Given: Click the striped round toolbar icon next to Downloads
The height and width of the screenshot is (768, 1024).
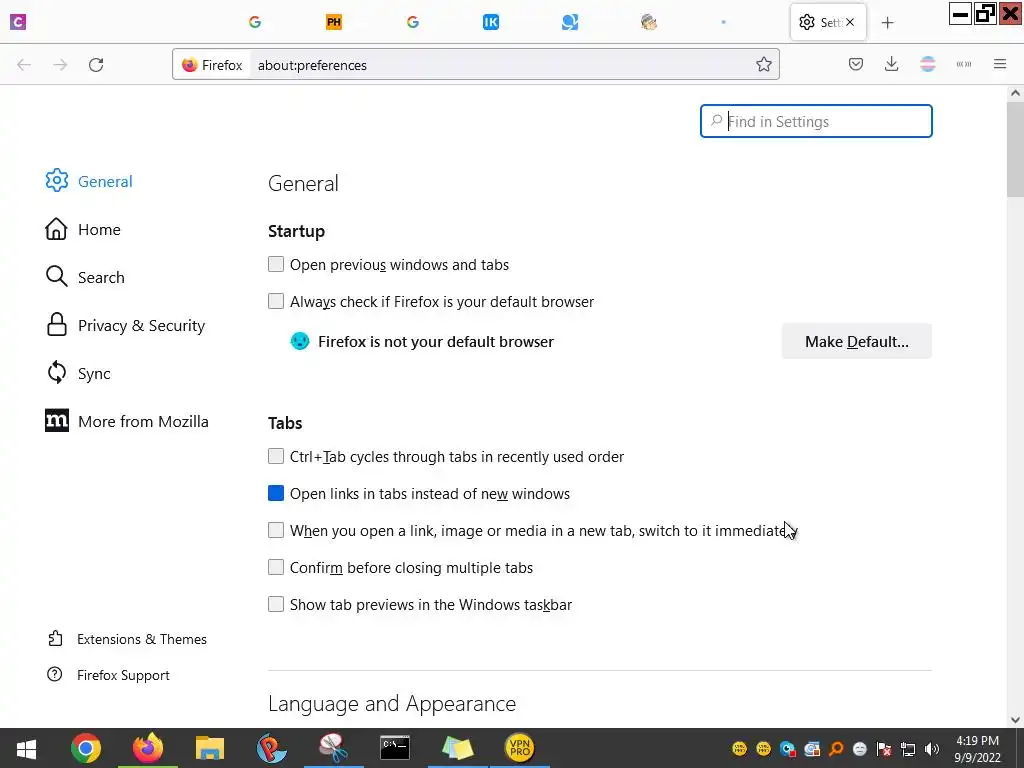Looking at the screenshot, I should tap(927, 64).
